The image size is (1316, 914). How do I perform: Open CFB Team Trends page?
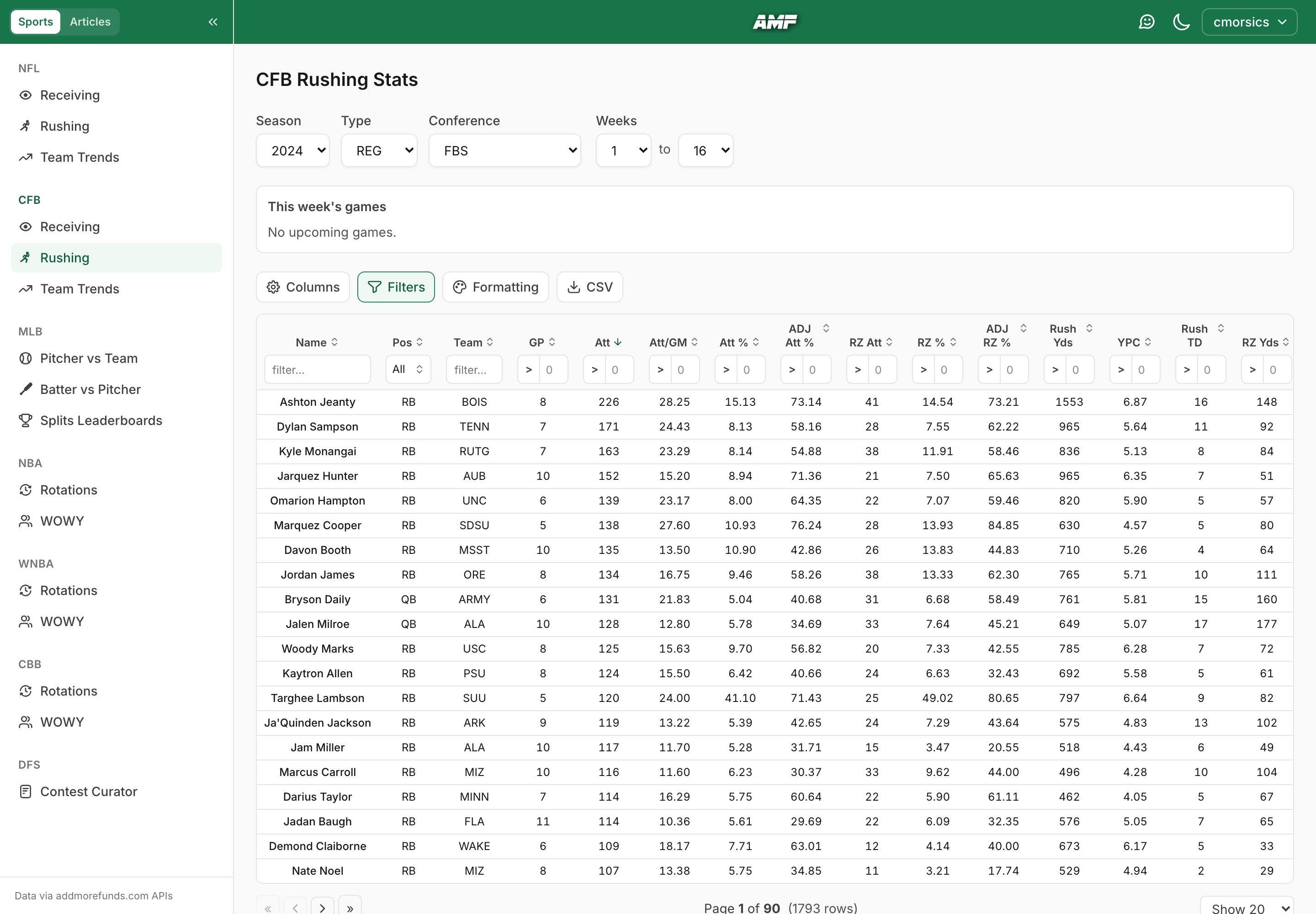116,289
